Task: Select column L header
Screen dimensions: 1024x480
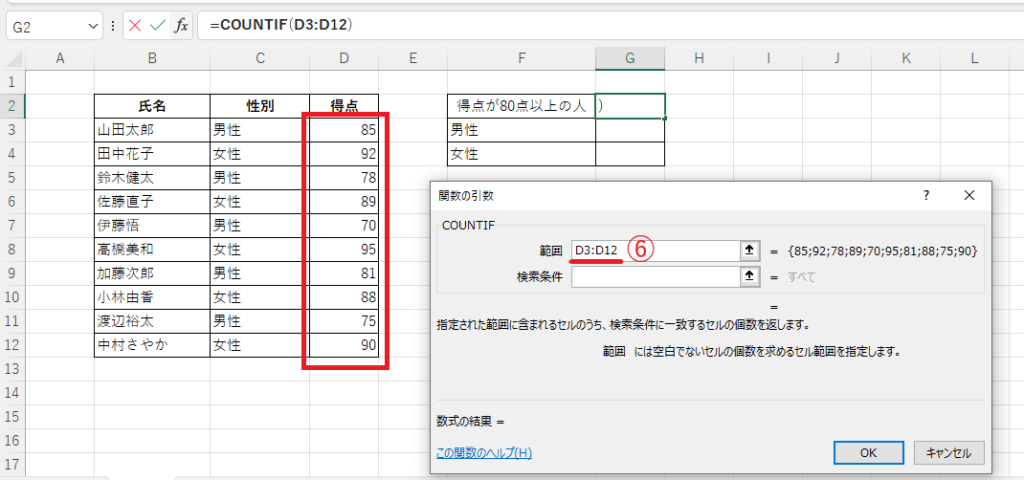Action: [974, 59]
